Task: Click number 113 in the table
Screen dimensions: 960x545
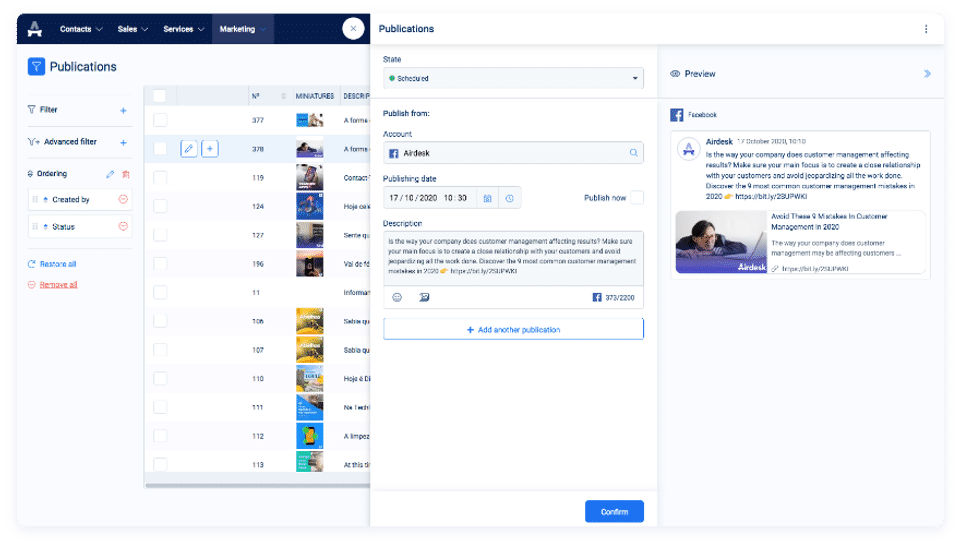Action: point(258,465)
